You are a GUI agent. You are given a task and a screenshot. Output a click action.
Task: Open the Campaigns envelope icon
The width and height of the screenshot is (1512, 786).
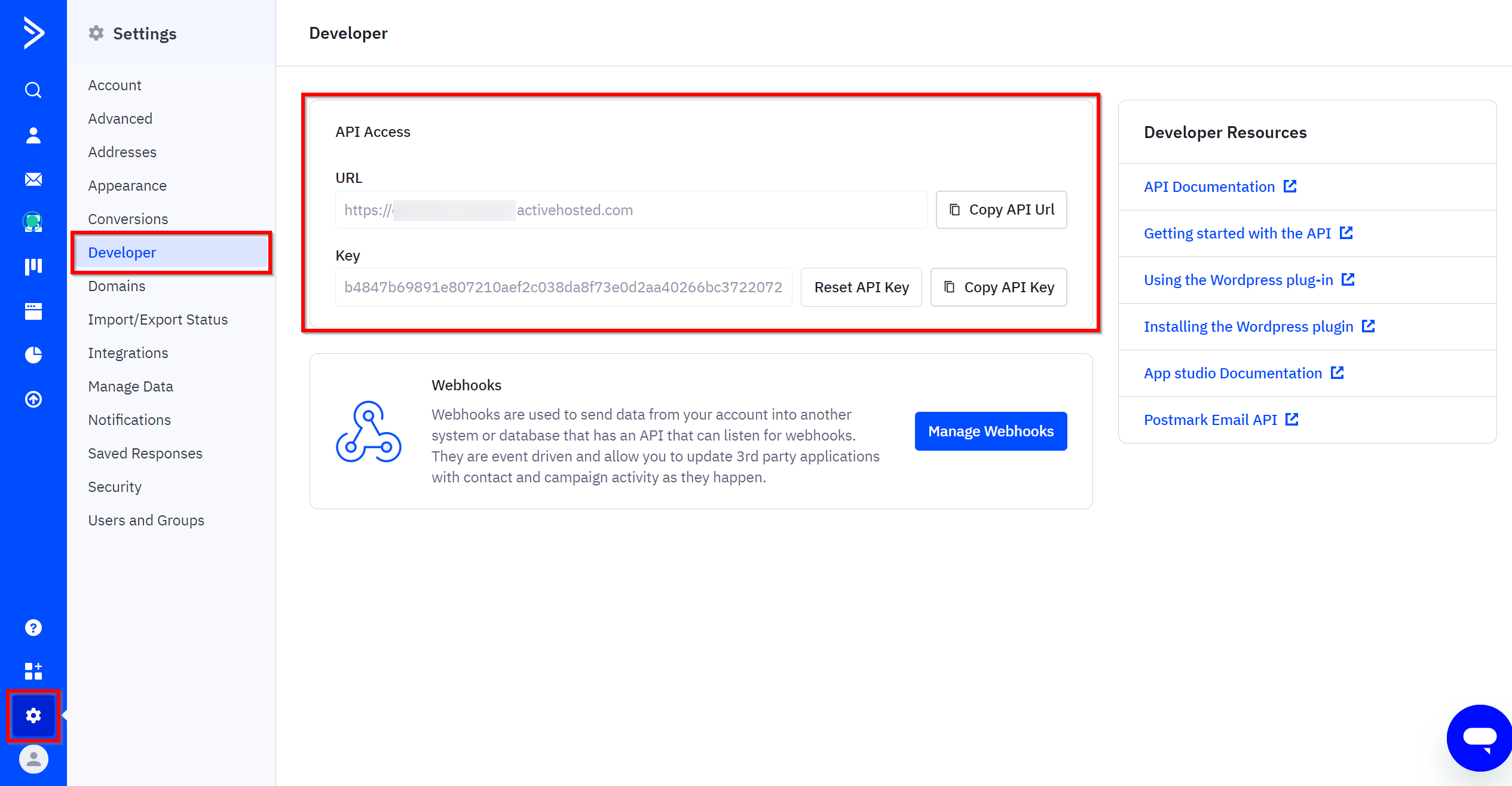(x=33, y=179)
